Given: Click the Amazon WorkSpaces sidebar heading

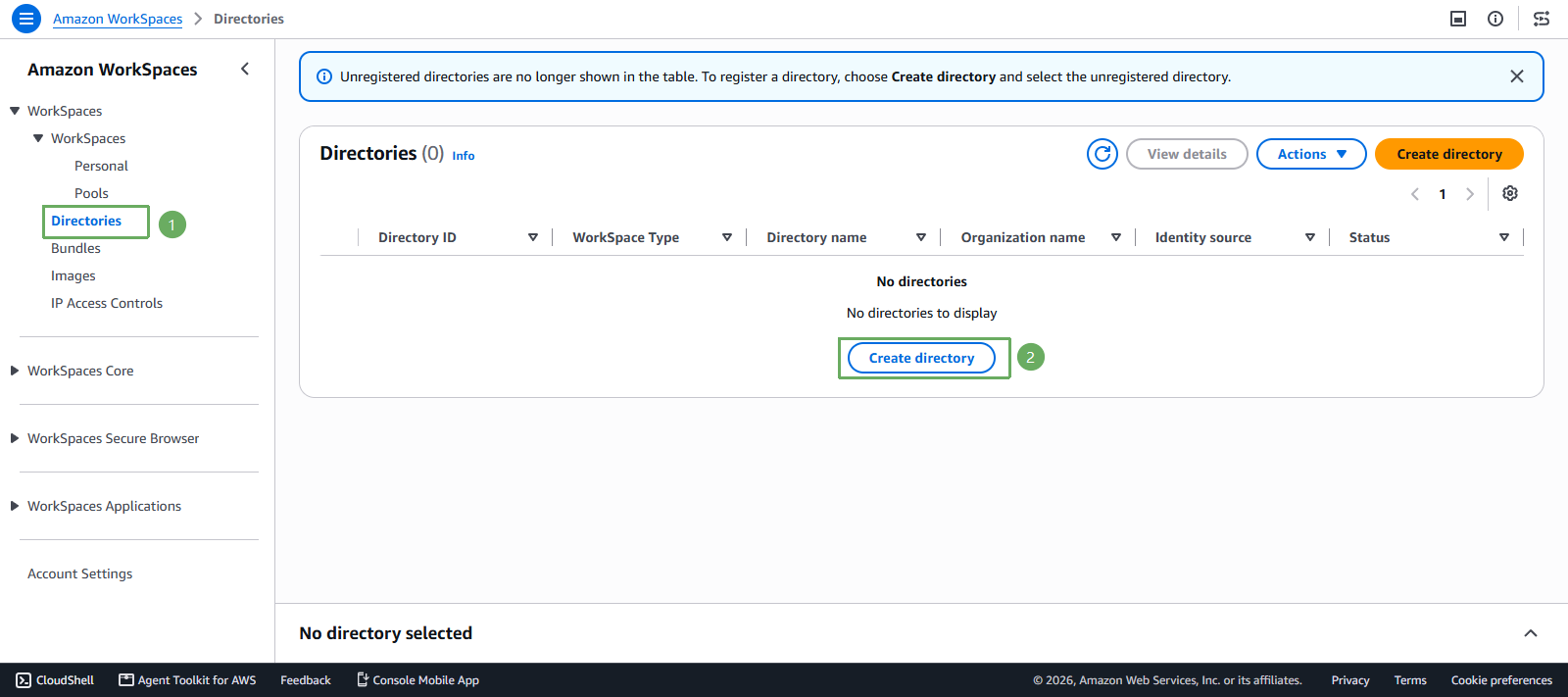Looking at the screenshot, I should click(113, 70).
